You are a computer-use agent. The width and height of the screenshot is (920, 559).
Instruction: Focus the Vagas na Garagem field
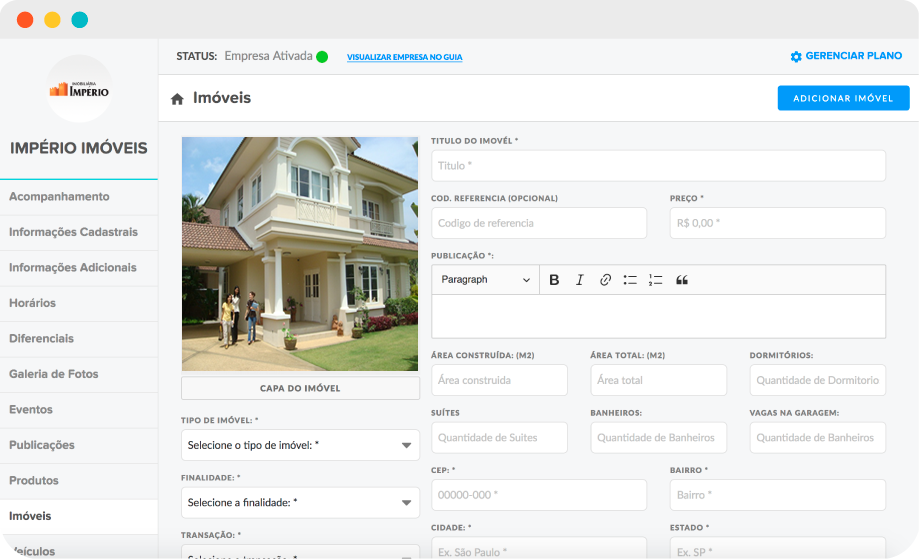[817, 438]
